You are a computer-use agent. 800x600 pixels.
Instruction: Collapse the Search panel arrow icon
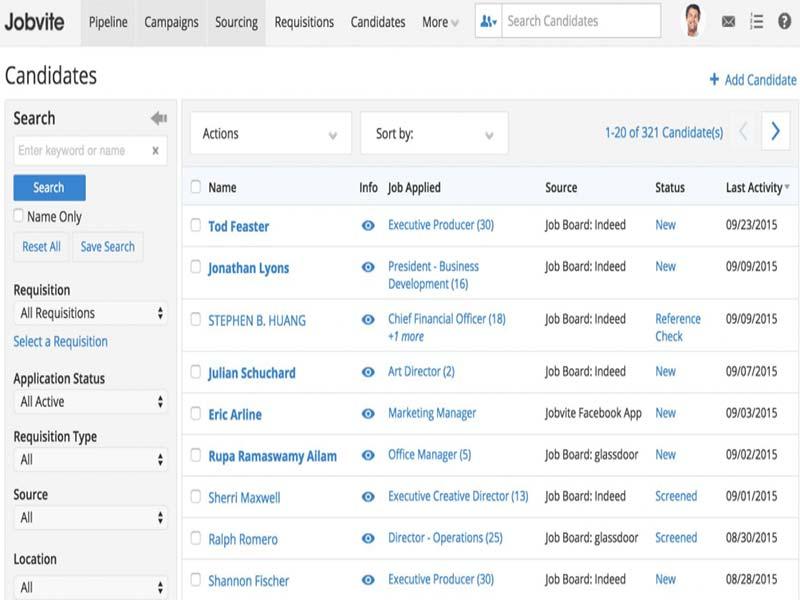159,118
